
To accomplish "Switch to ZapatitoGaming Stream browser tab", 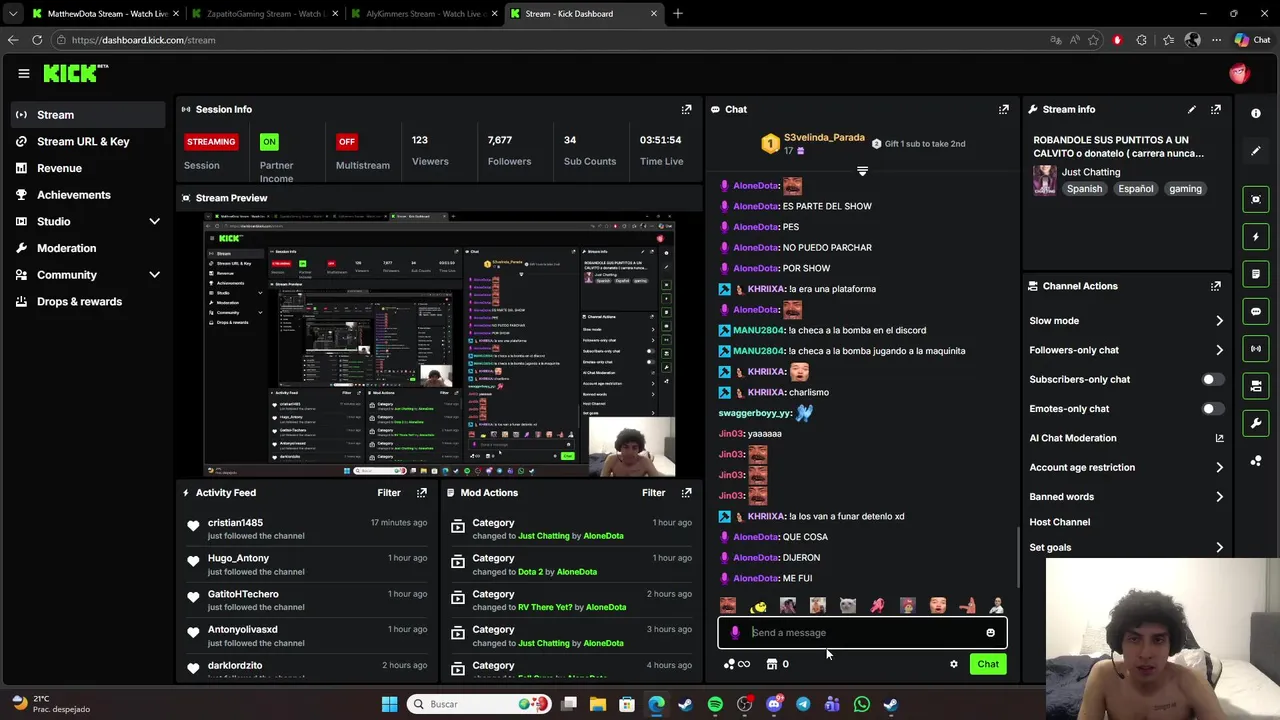I will [x=263, y=14].
